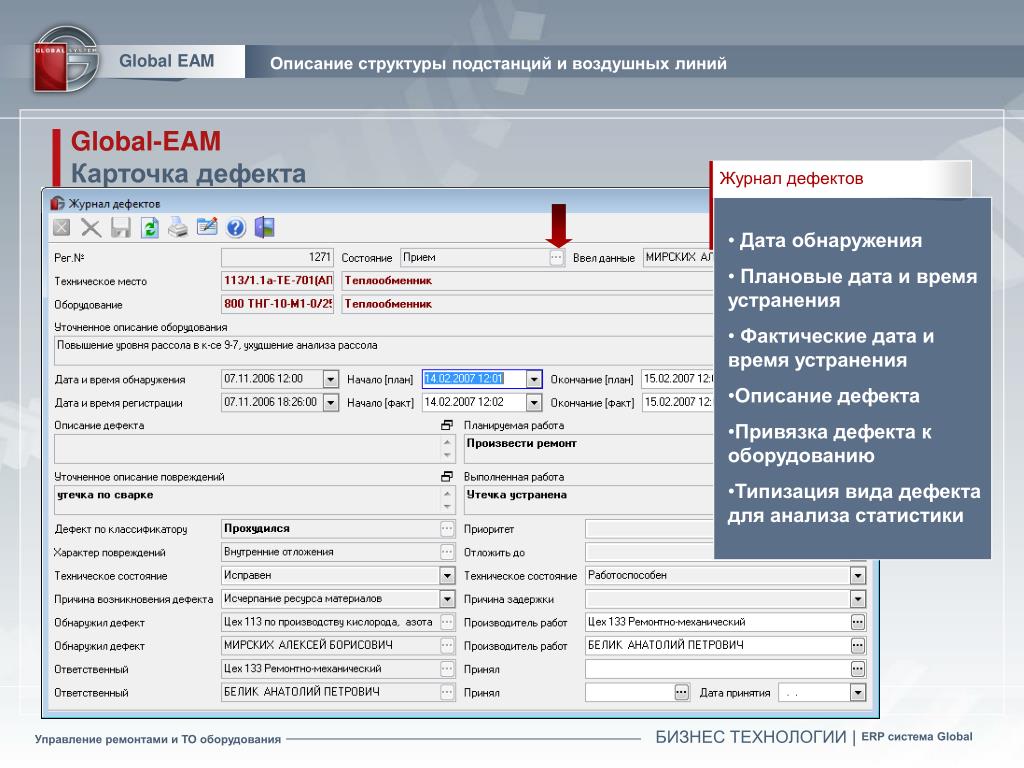The width and height of the screenshot is (1024, 768).
Task: Expand the Уточненное описание повреждений window icon
Action: tap(447, 477)
